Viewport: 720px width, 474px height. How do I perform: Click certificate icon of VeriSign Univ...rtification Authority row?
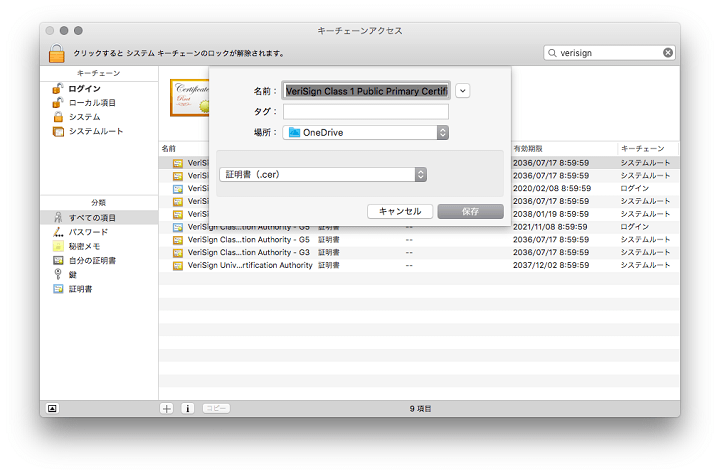[178, 265]
